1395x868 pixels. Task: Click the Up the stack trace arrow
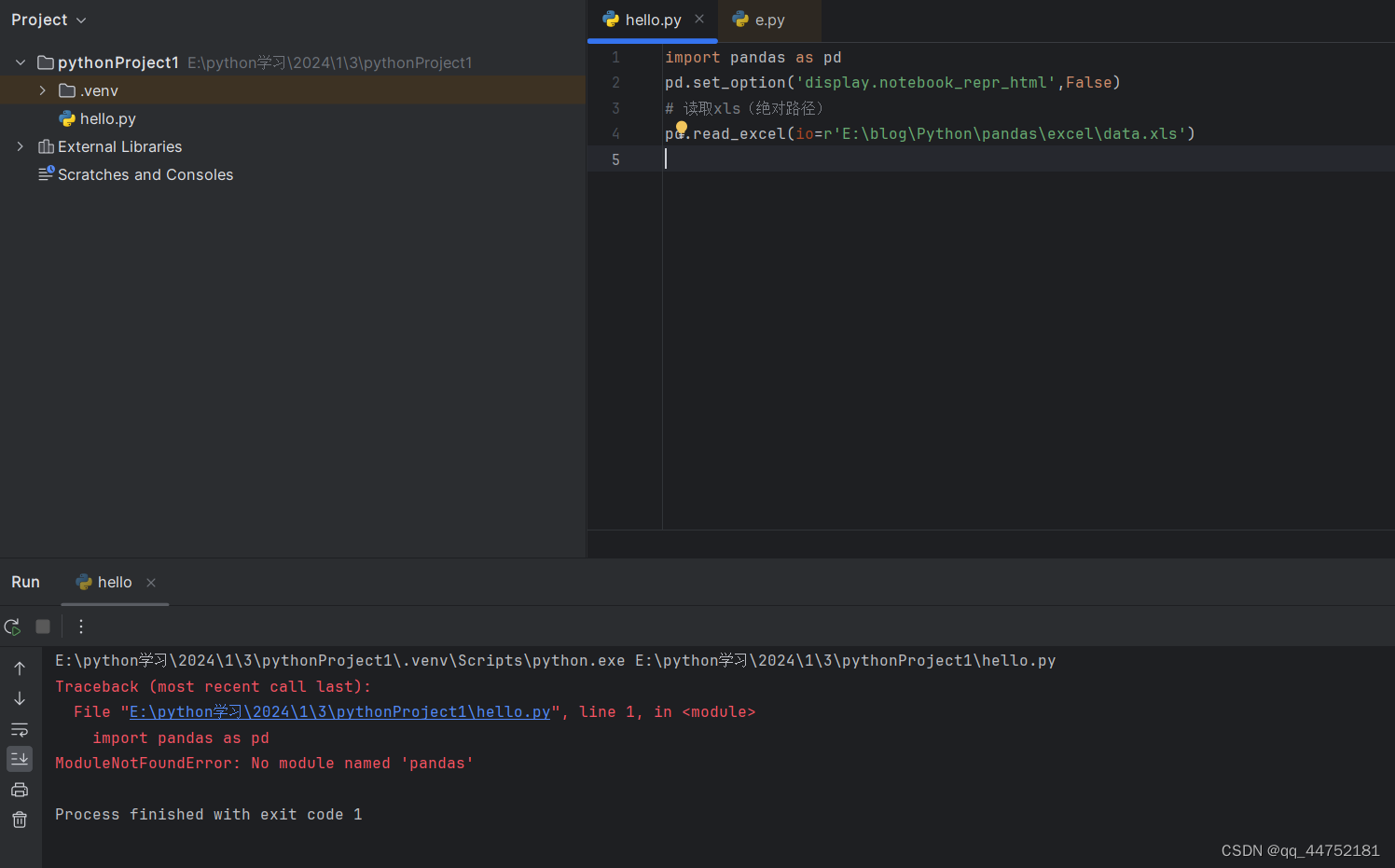[x=20, y=668]
